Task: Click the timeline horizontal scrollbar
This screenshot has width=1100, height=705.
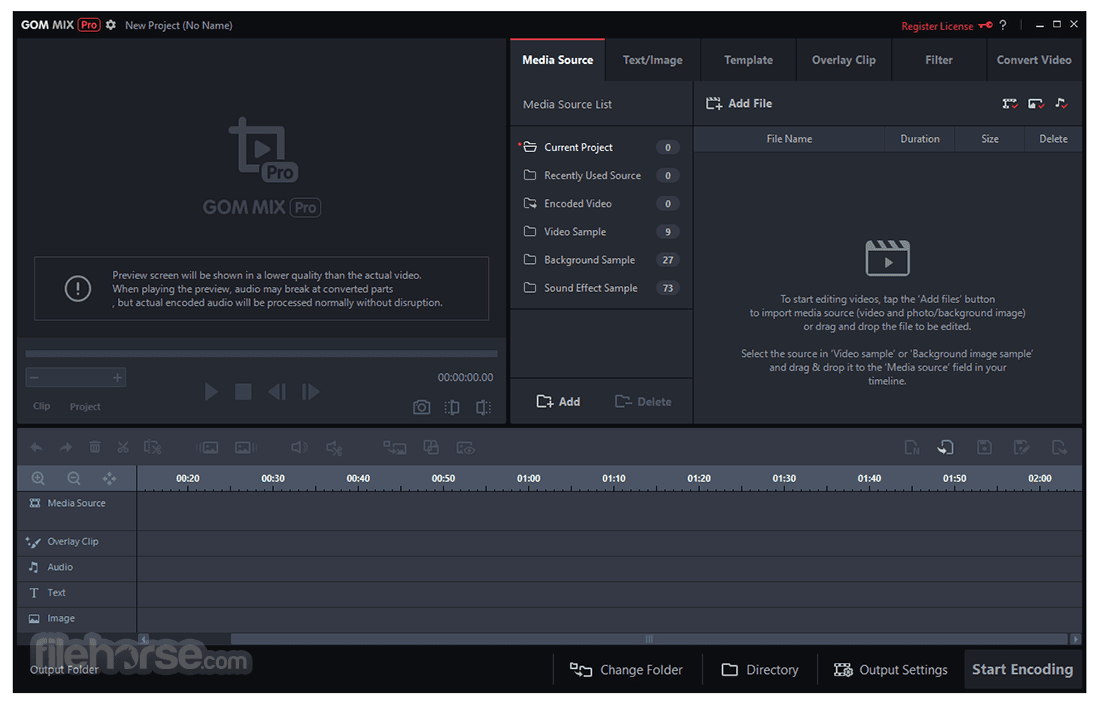Action: click(649, 639)
